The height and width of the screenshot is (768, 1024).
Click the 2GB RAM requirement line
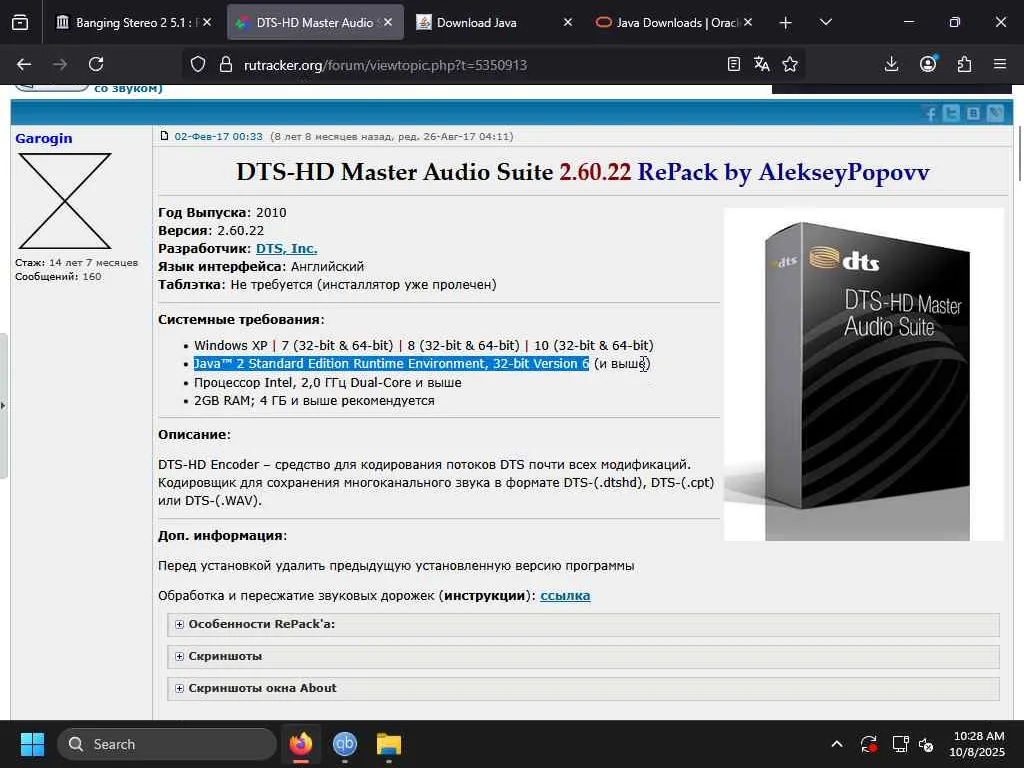click(314, 401)
